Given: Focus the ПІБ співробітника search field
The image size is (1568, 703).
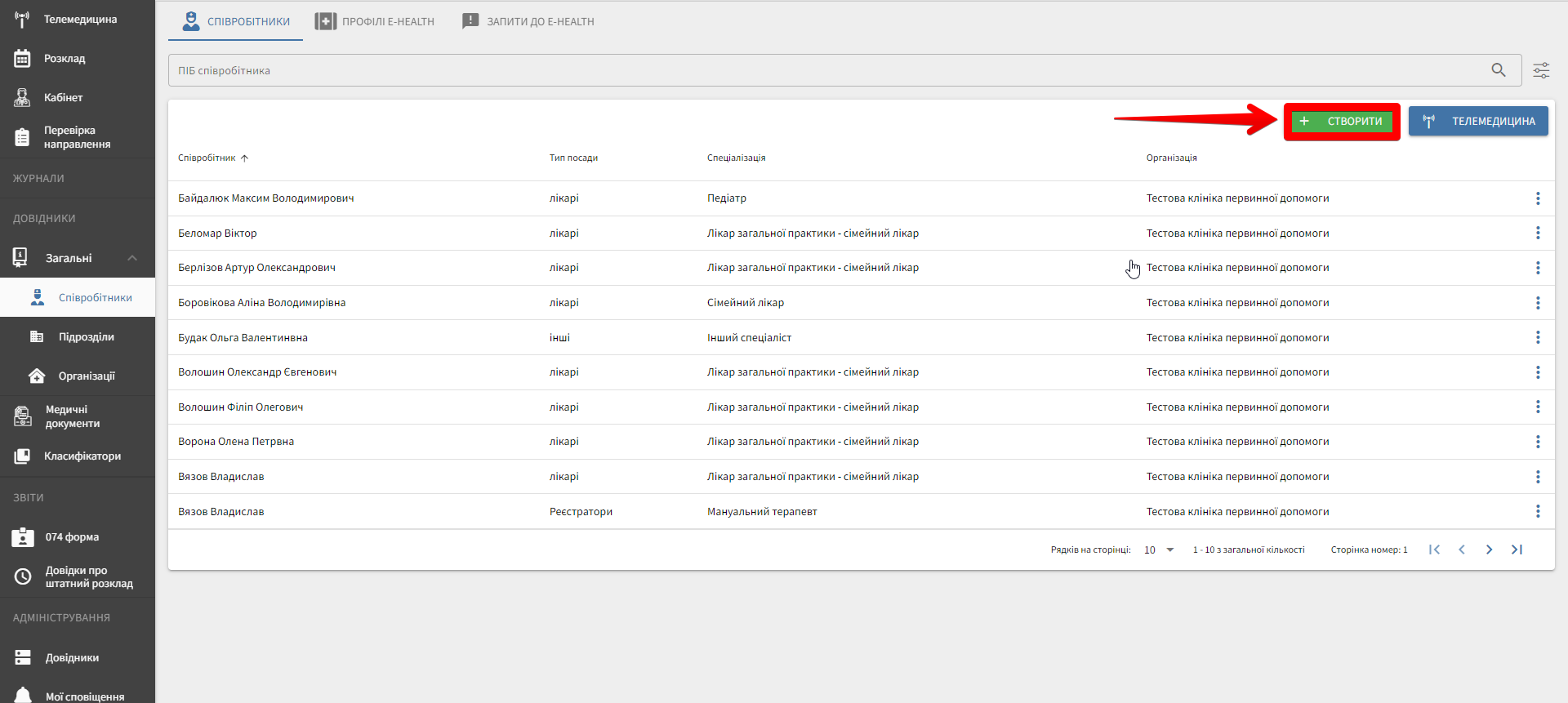Looking at the screenshot, I should click(x=825, y=70).
